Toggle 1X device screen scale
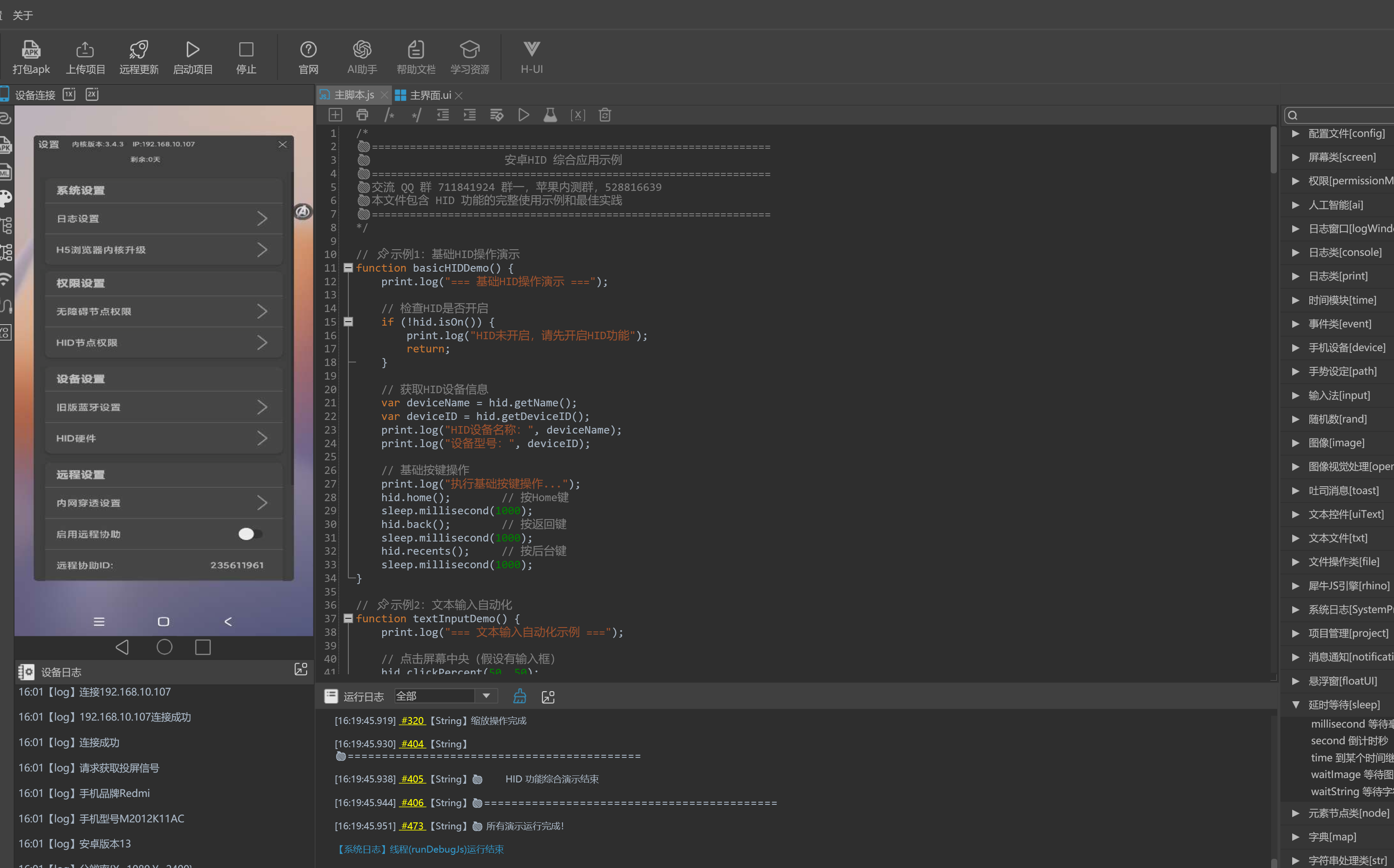Screen dimensions: 1394x868 tap(69, 94)
